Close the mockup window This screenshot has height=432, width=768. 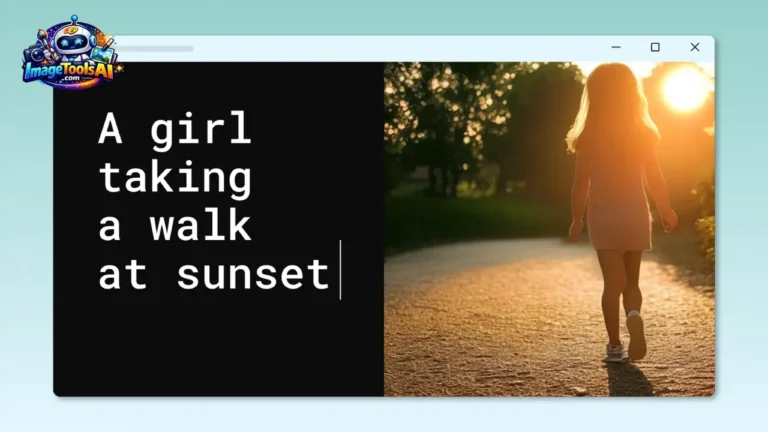point(695,47)
